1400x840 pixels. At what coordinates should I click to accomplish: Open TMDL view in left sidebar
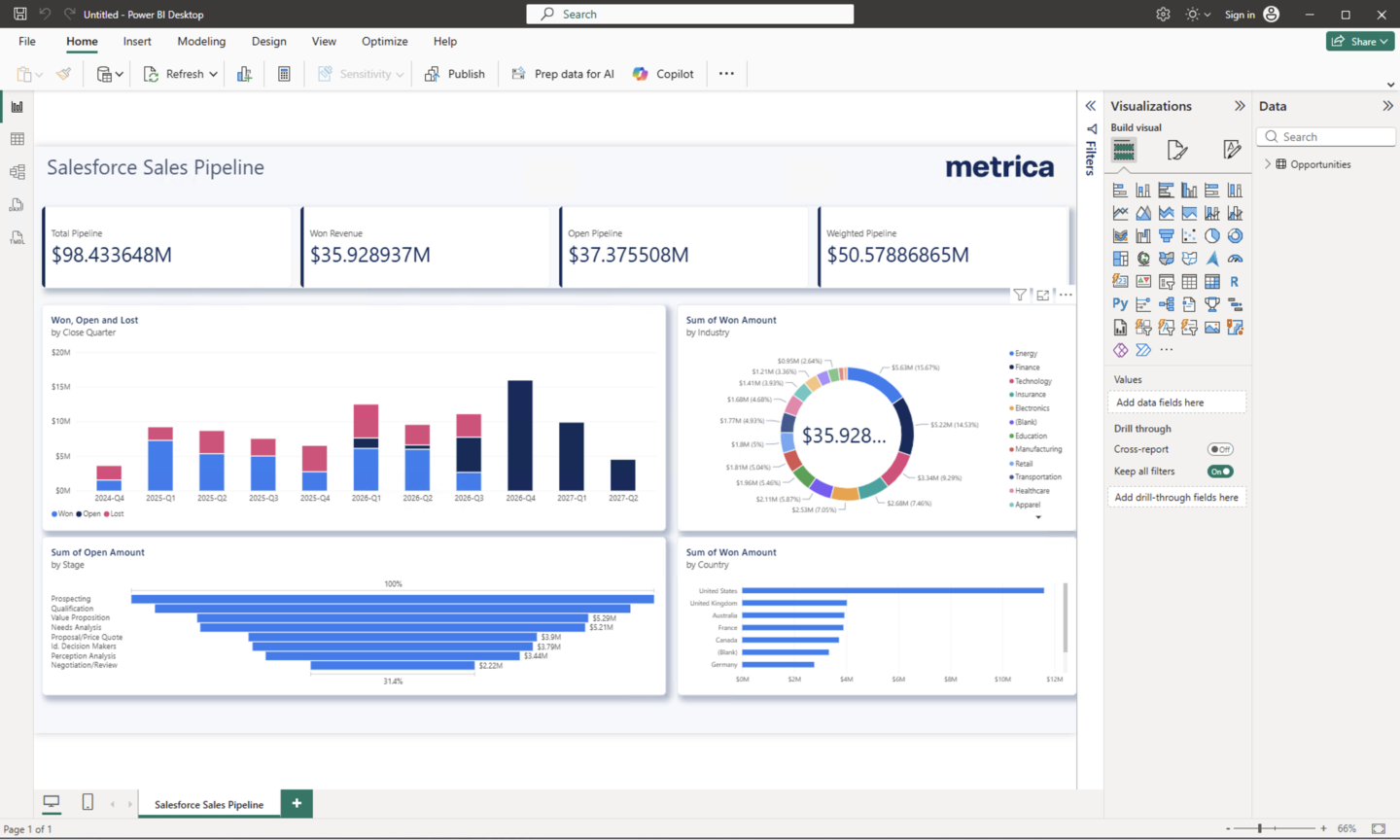[x=17, y=237]
